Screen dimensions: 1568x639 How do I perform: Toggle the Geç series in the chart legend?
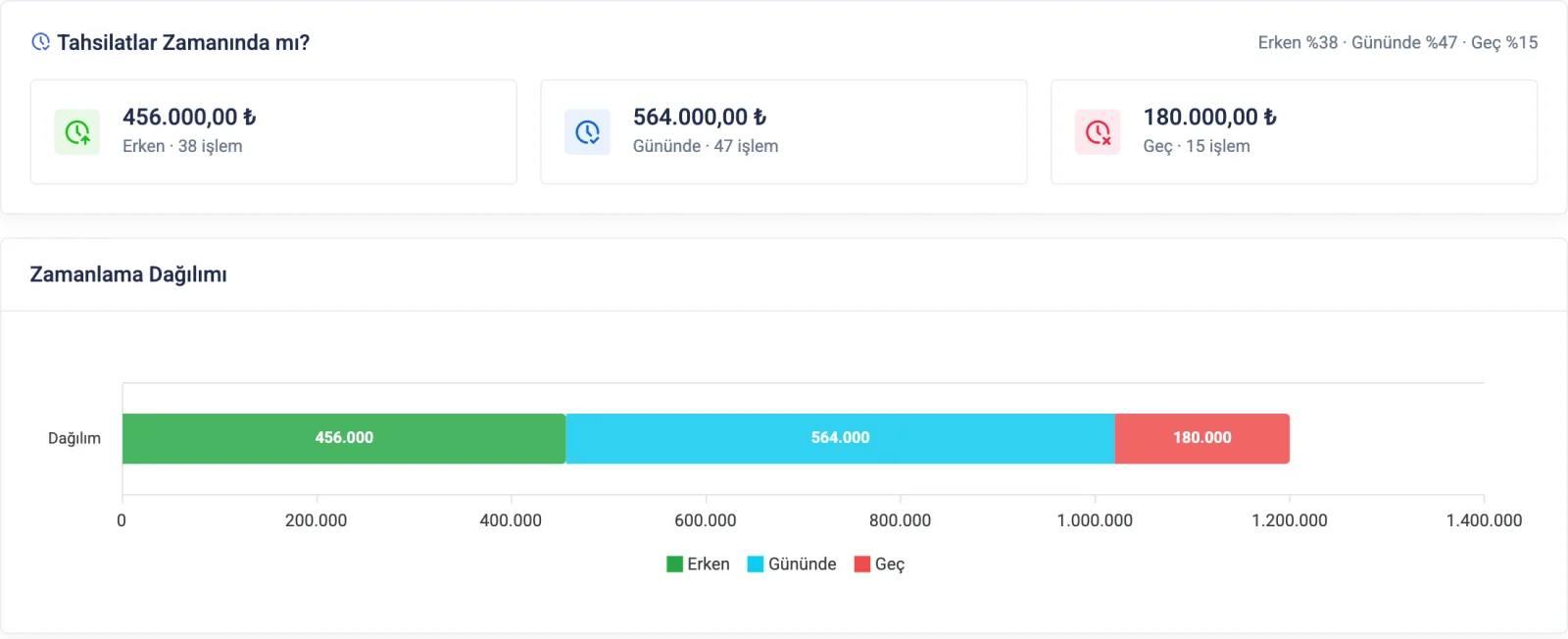(879, 564)
